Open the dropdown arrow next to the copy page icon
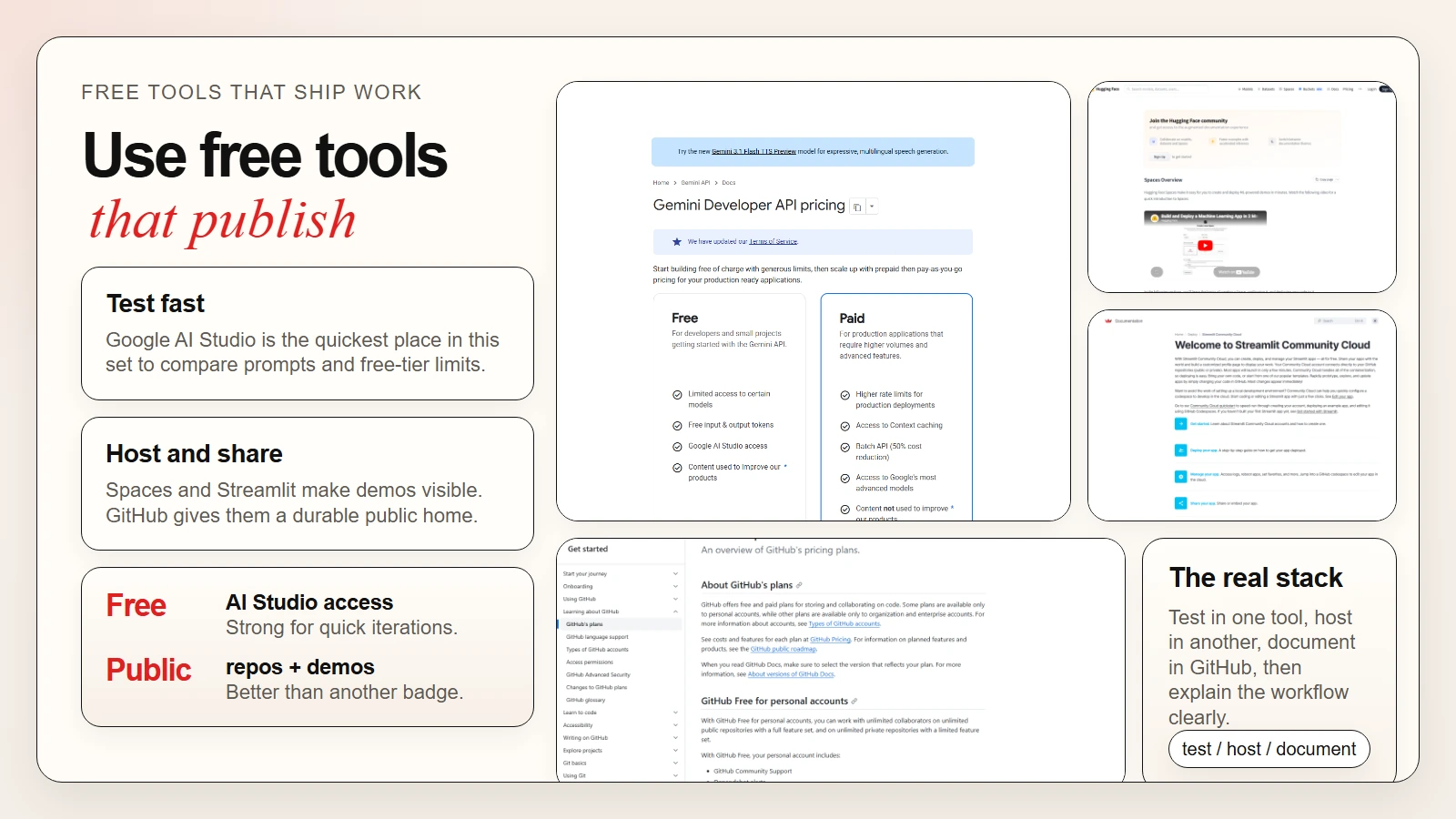Screen dimensions: 1456x819 (872, 207)
